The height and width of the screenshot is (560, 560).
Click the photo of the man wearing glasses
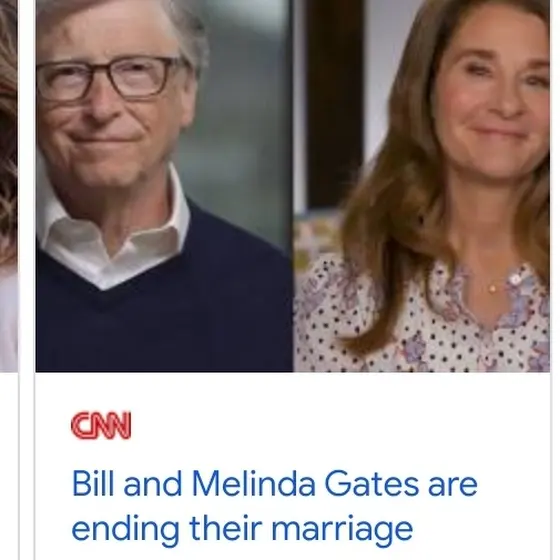click(164, 186)
